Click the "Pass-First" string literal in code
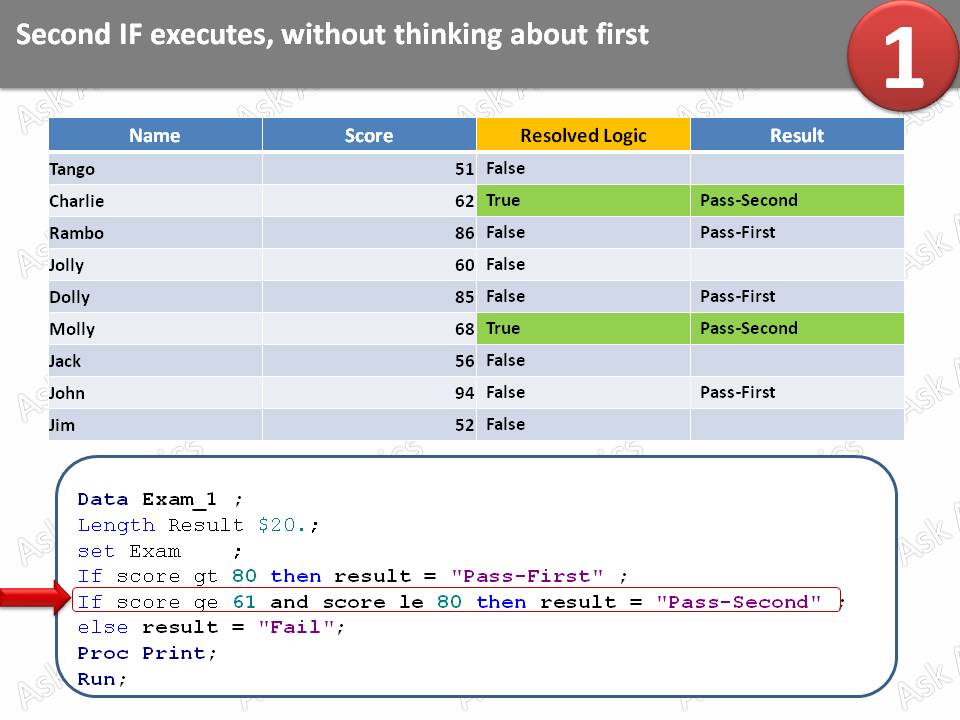 pyautogui.click(x=527, y=576)
